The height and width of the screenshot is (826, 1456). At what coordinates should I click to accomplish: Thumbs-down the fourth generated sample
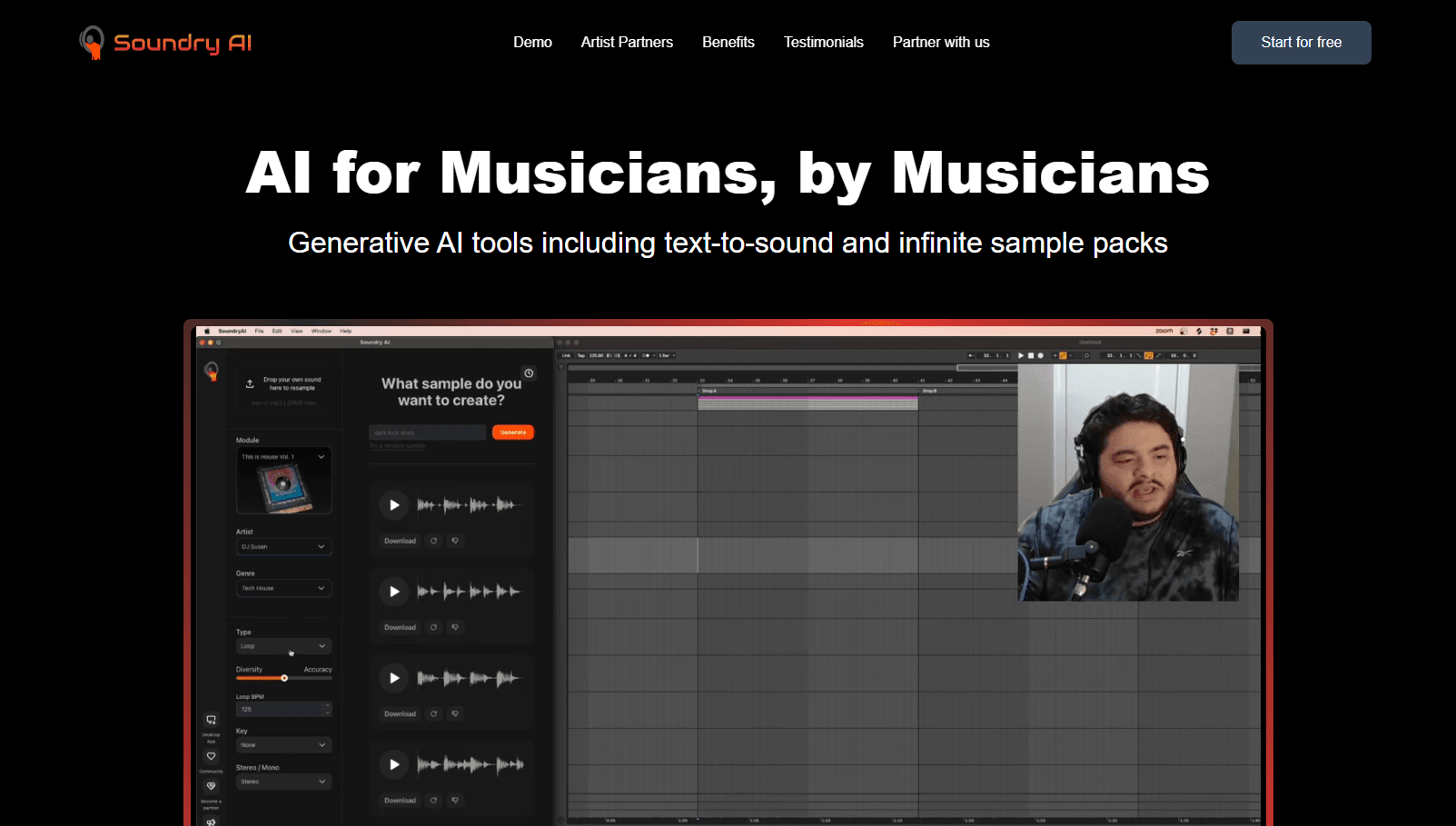[x=455, y=801]
